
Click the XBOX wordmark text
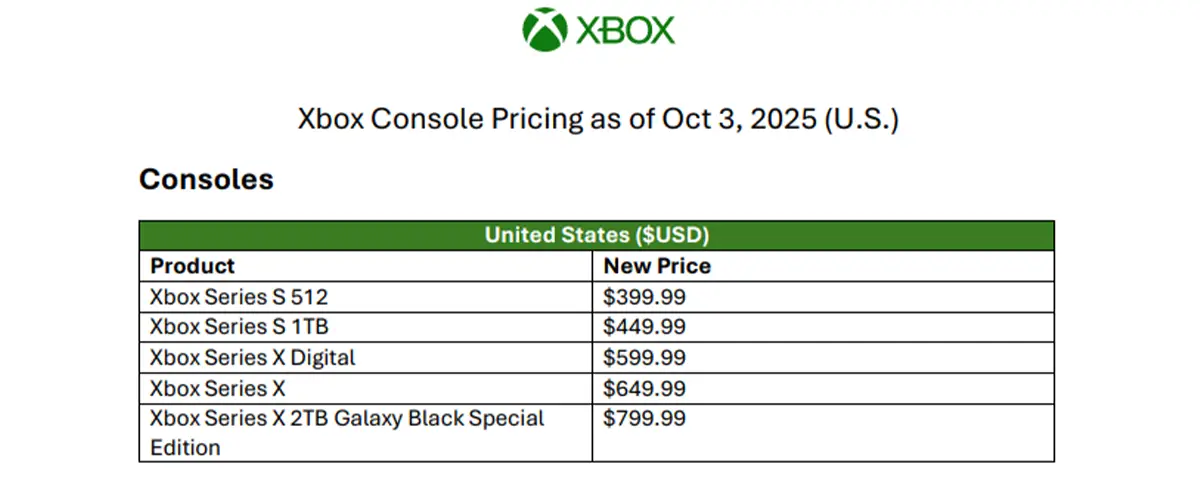point(625,31)
